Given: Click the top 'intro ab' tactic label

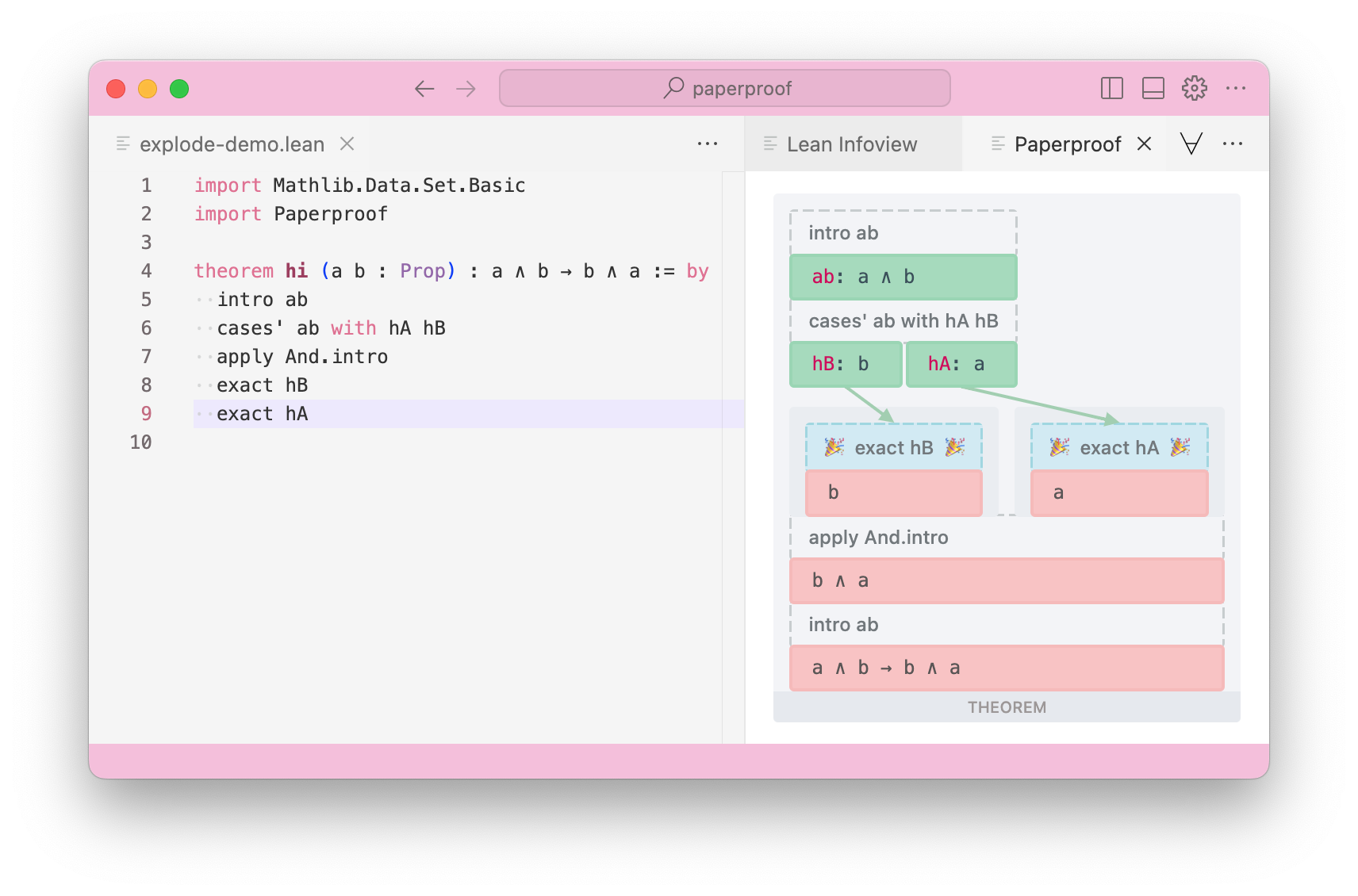Looking at the screenshot, I should (843, 233).
